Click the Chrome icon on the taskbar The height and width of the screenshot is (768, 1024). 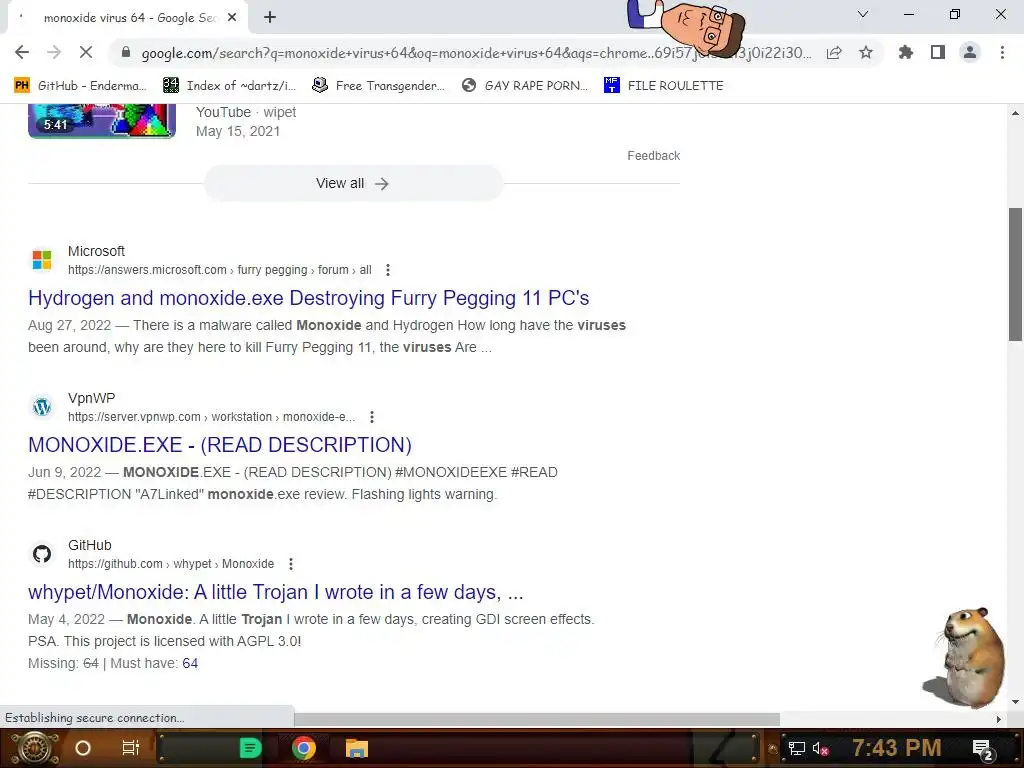304,748
